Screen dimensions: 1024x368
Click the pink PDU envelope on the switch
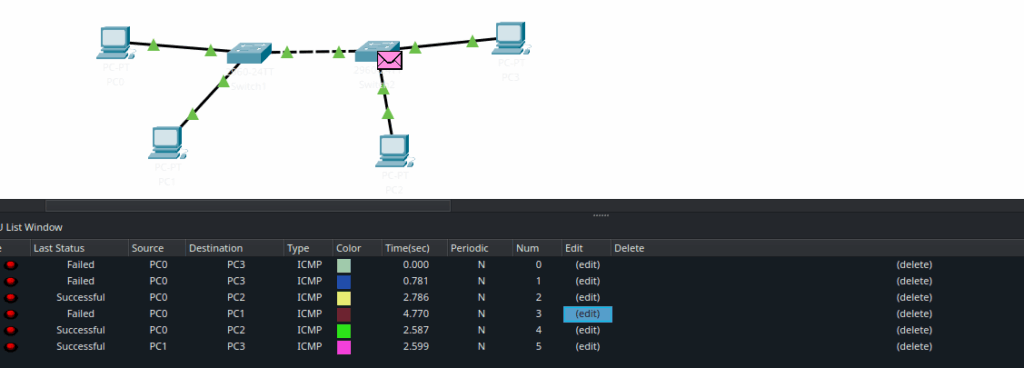[390, 61]
